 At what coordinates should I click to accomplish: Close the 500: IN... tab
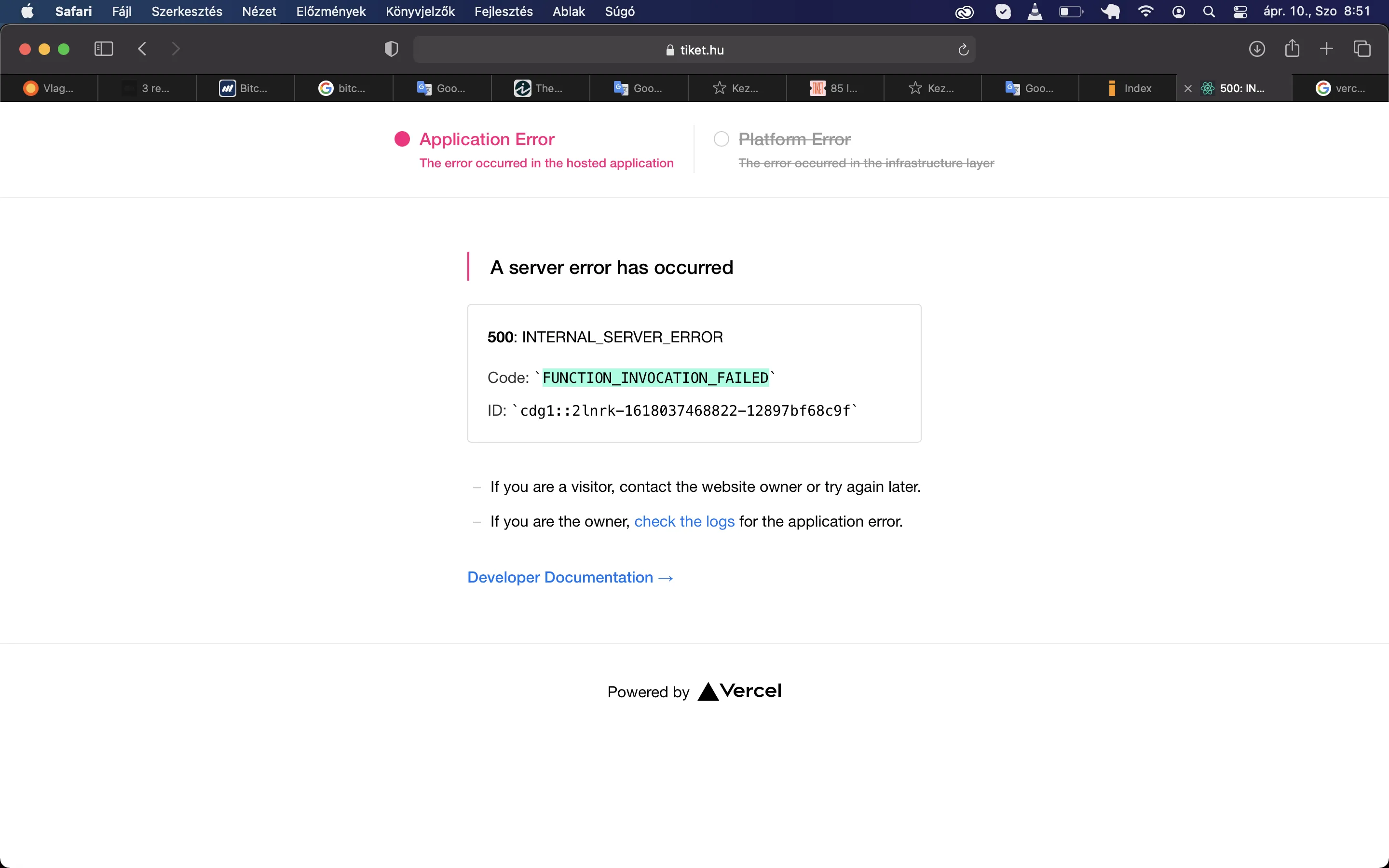(x=1188, y=88)
